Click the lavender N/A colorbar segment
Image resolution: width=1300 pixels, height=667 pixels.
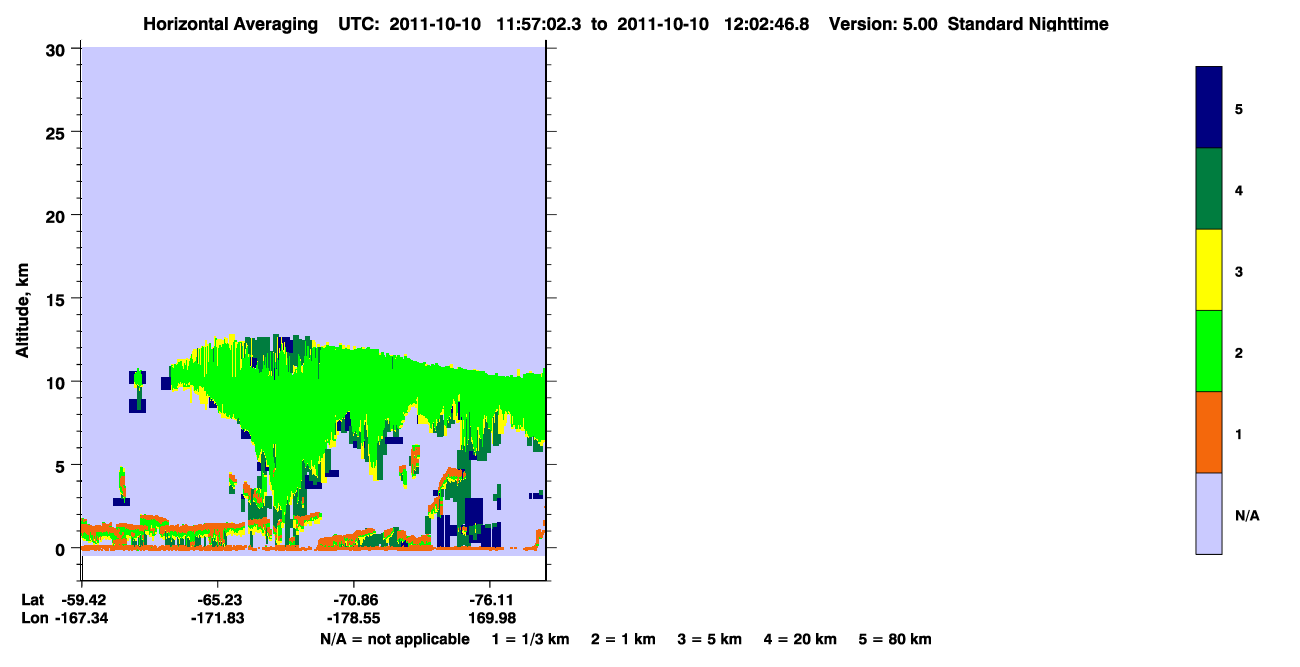click(1208, 513)
